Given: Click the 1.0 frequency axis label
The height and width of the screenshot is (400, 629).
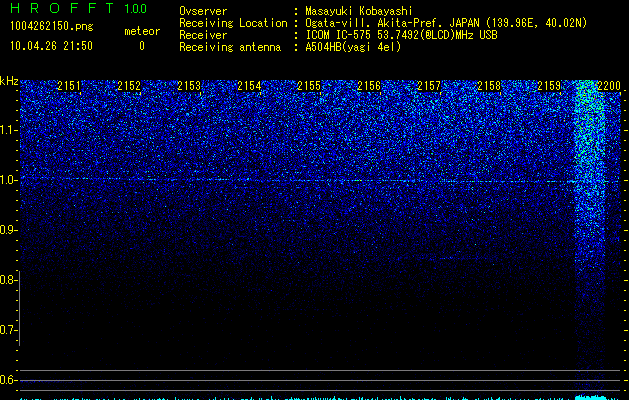Looking at the screenshot, I should (x=8, y=180).
